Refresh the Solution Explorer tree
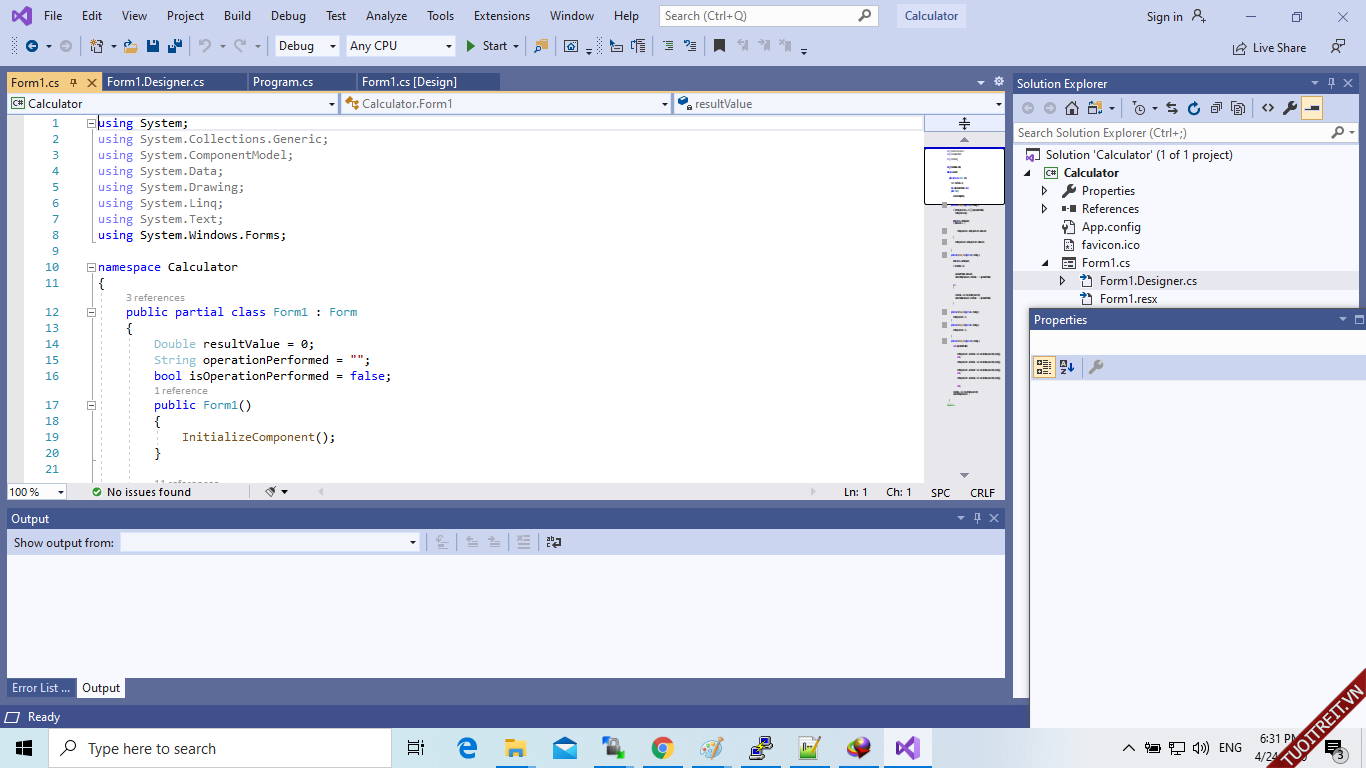This screenshot has width=1366, height=768. click(x=1195, y=108)
